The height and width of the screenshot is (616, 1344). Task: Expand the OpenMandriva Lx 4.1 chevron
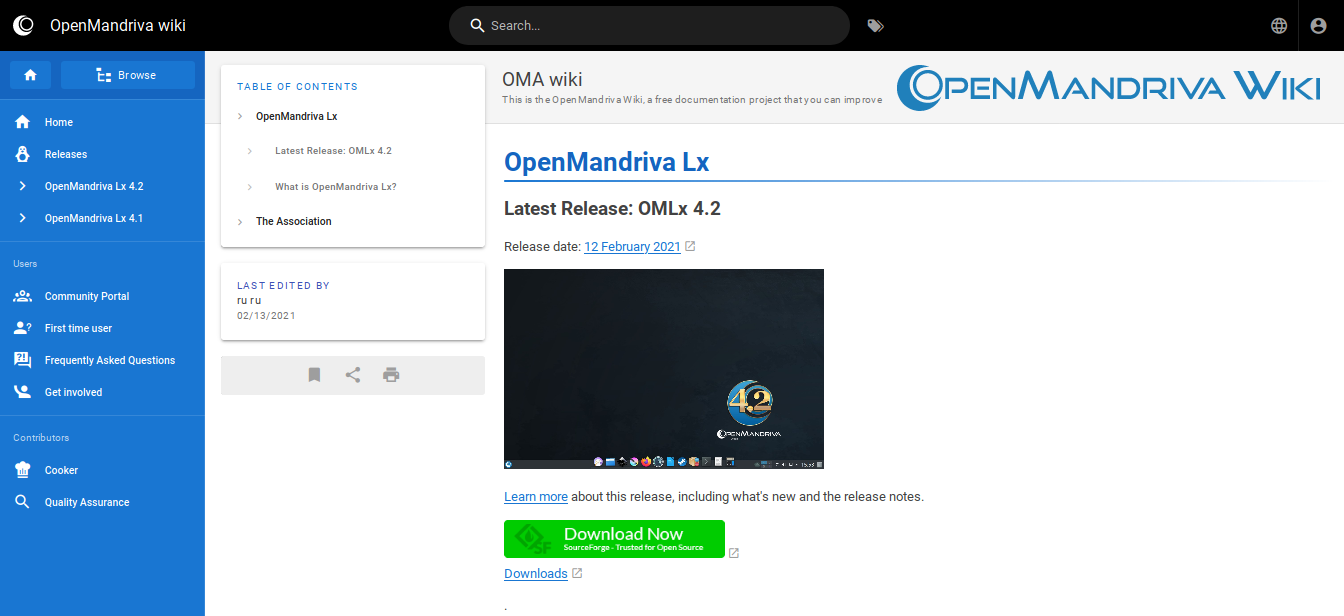pyautogui.click(x=22, y=218)
